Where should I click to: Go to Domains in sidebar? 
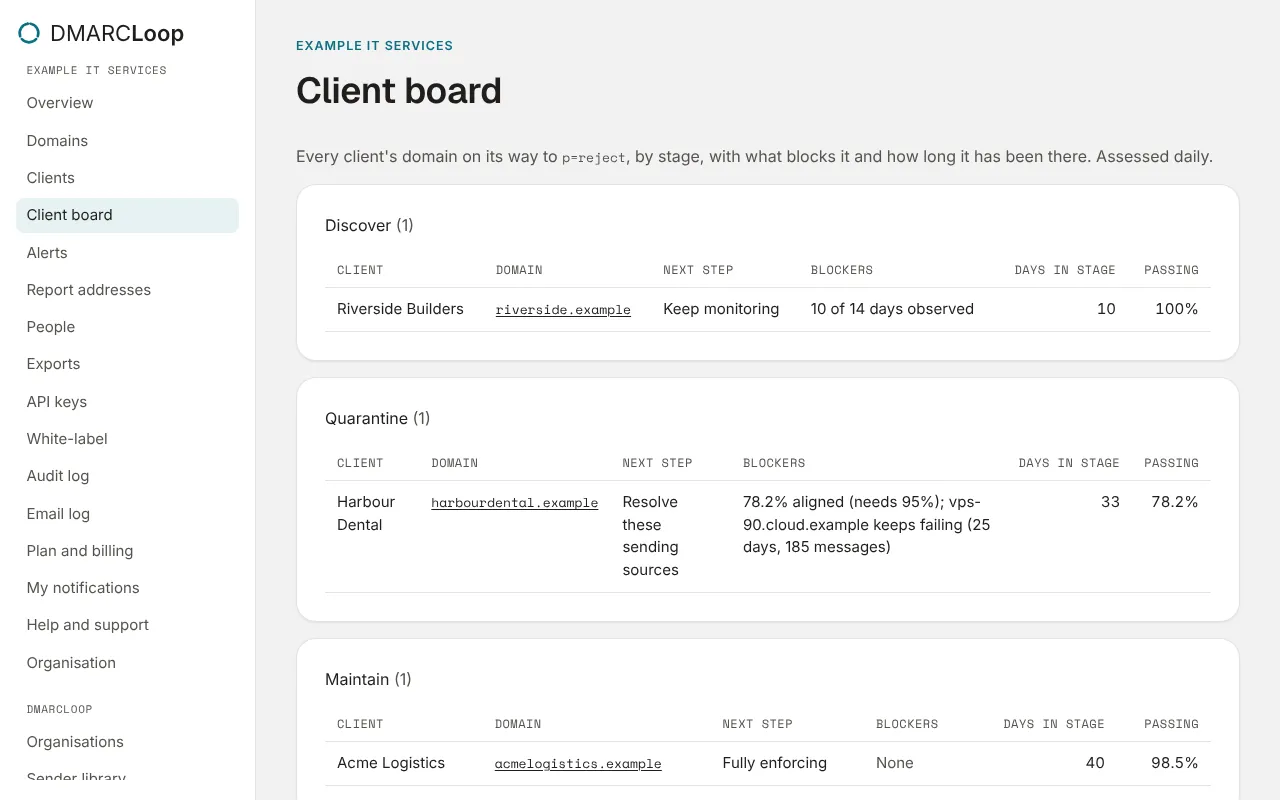127,141
